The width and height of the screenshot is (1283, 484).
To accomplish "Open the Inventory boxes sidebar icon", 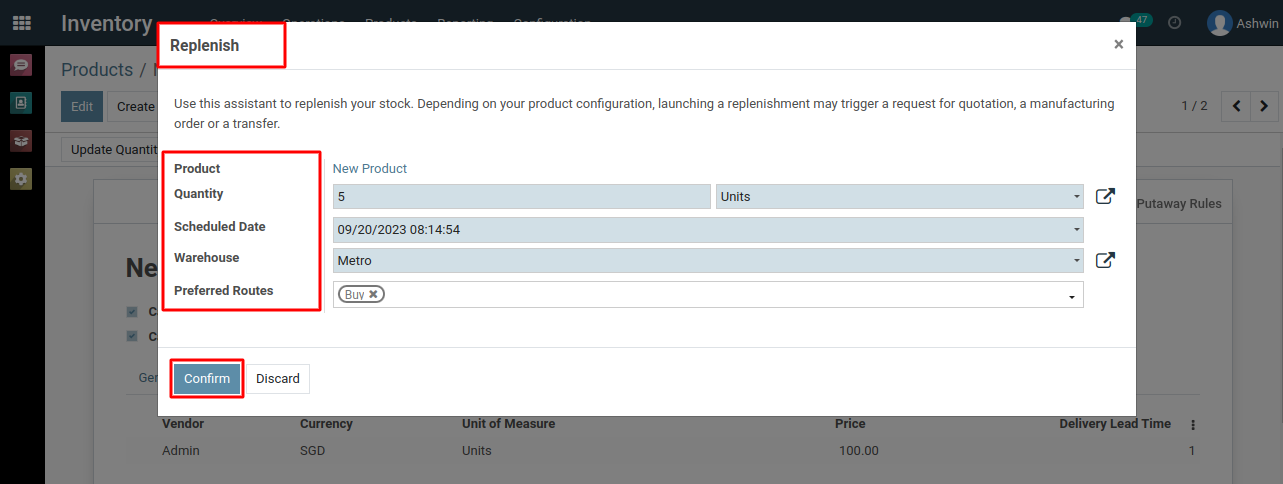I will click(21, 141).
